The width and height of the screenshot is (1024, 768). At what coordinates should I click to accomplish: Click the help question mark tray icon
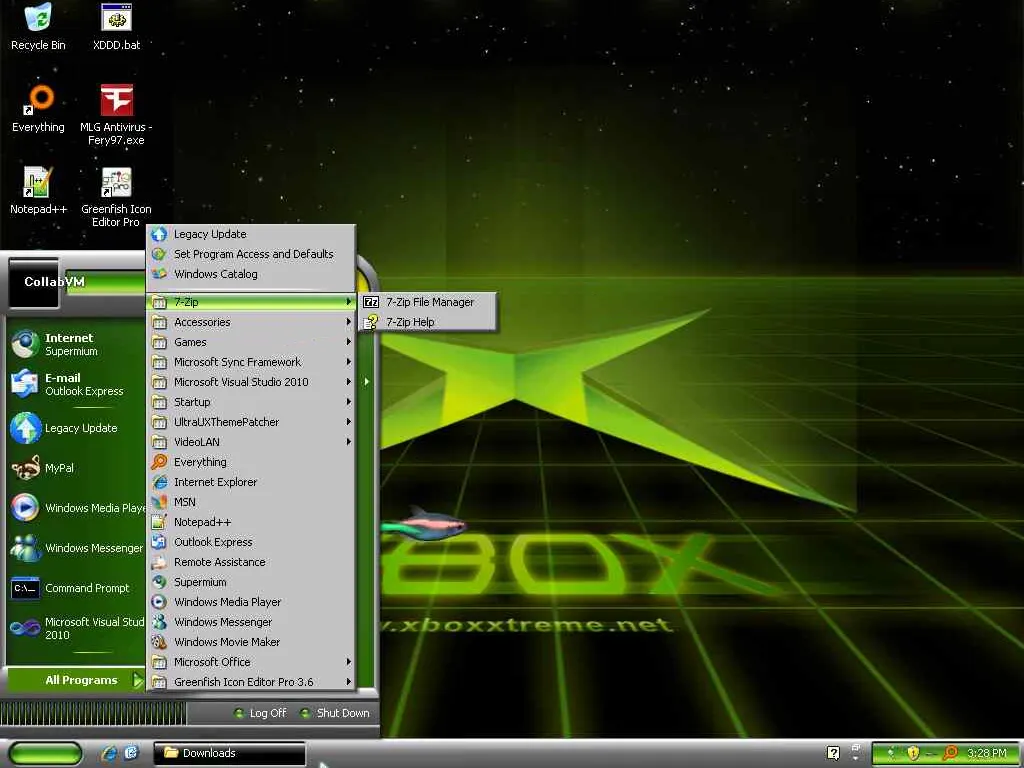[x=833, y=753]
